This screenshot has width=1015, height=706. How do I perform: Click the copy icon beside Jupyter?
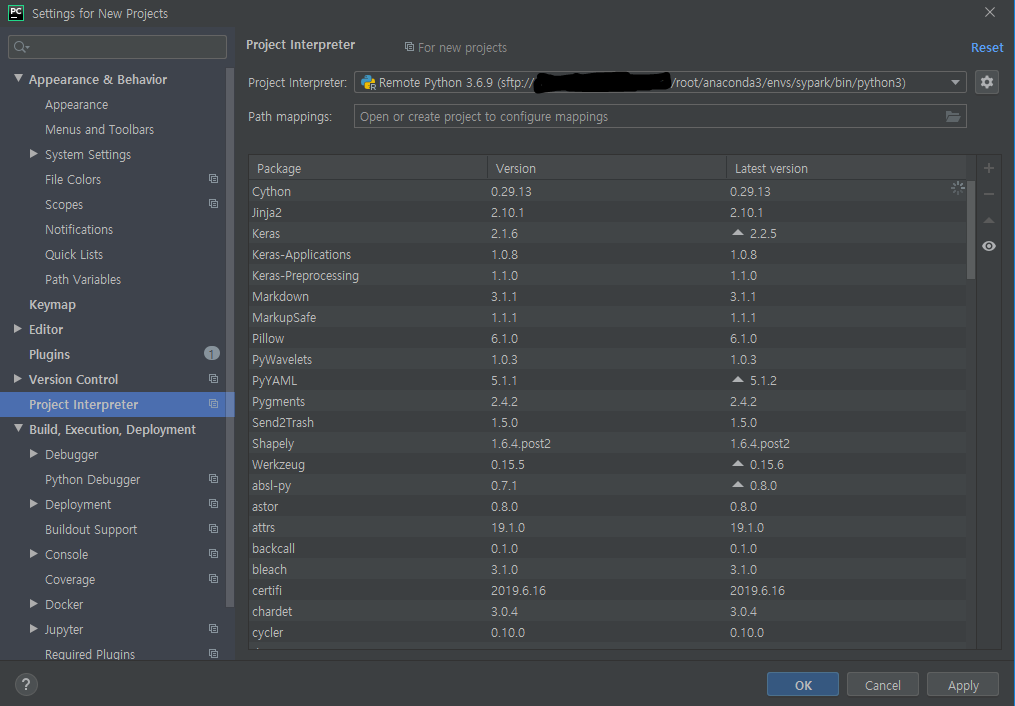click(213, 629)
